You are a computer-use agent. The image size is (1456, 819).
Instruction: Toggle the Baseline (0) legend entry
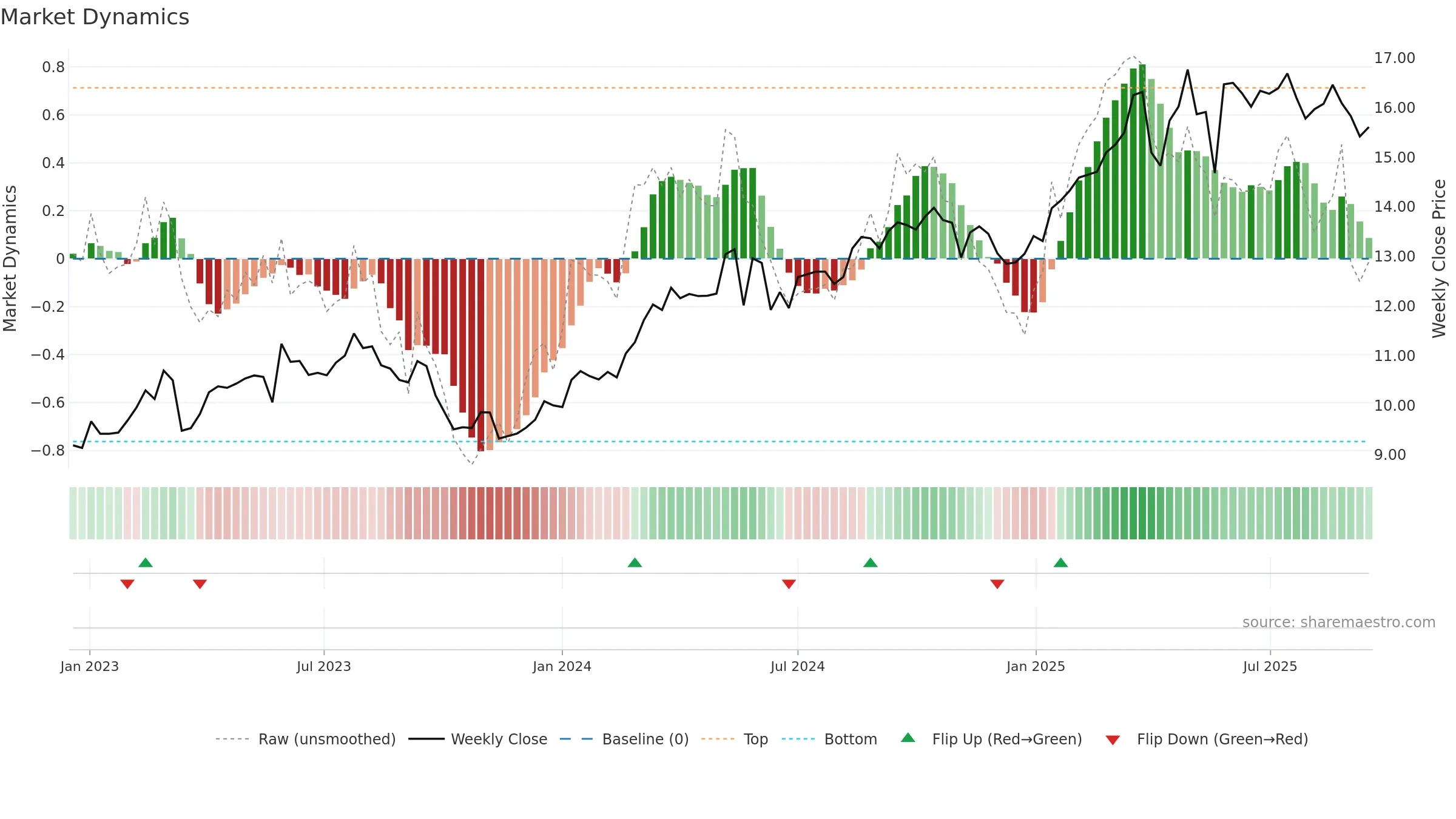click(624, 739)
